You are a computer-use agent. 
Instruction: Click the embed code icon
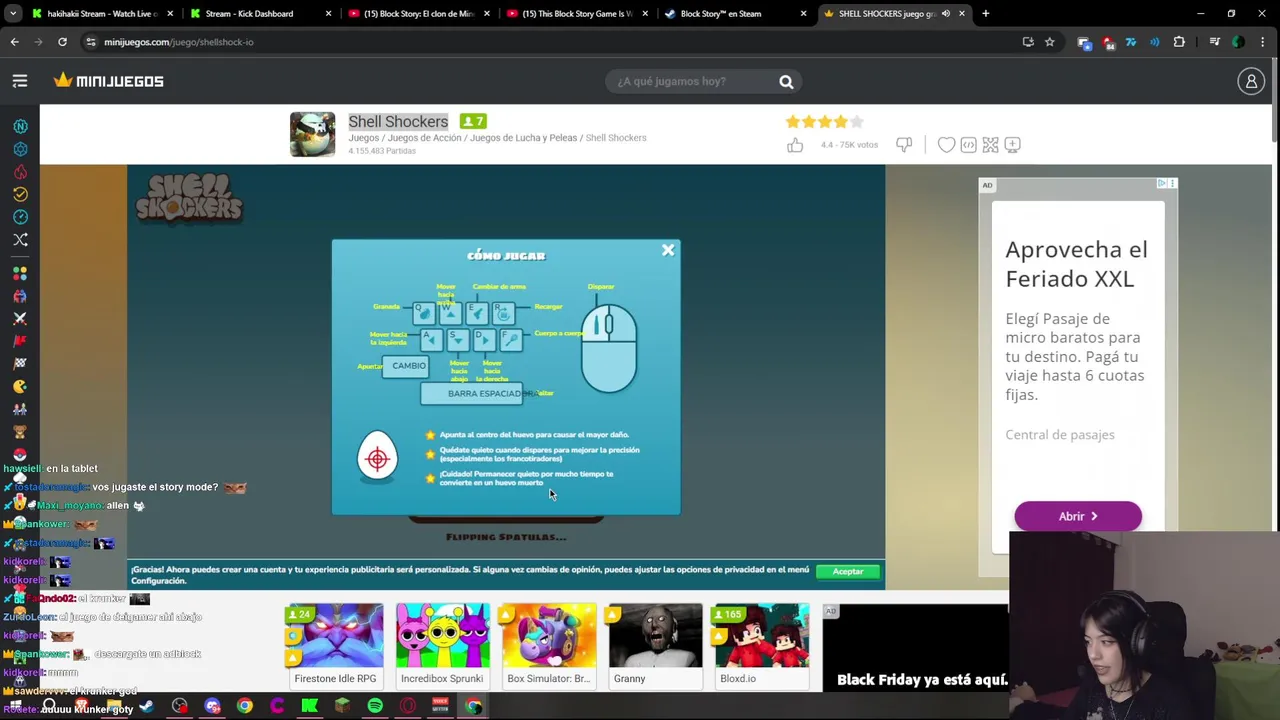click(x=968, y=145)
